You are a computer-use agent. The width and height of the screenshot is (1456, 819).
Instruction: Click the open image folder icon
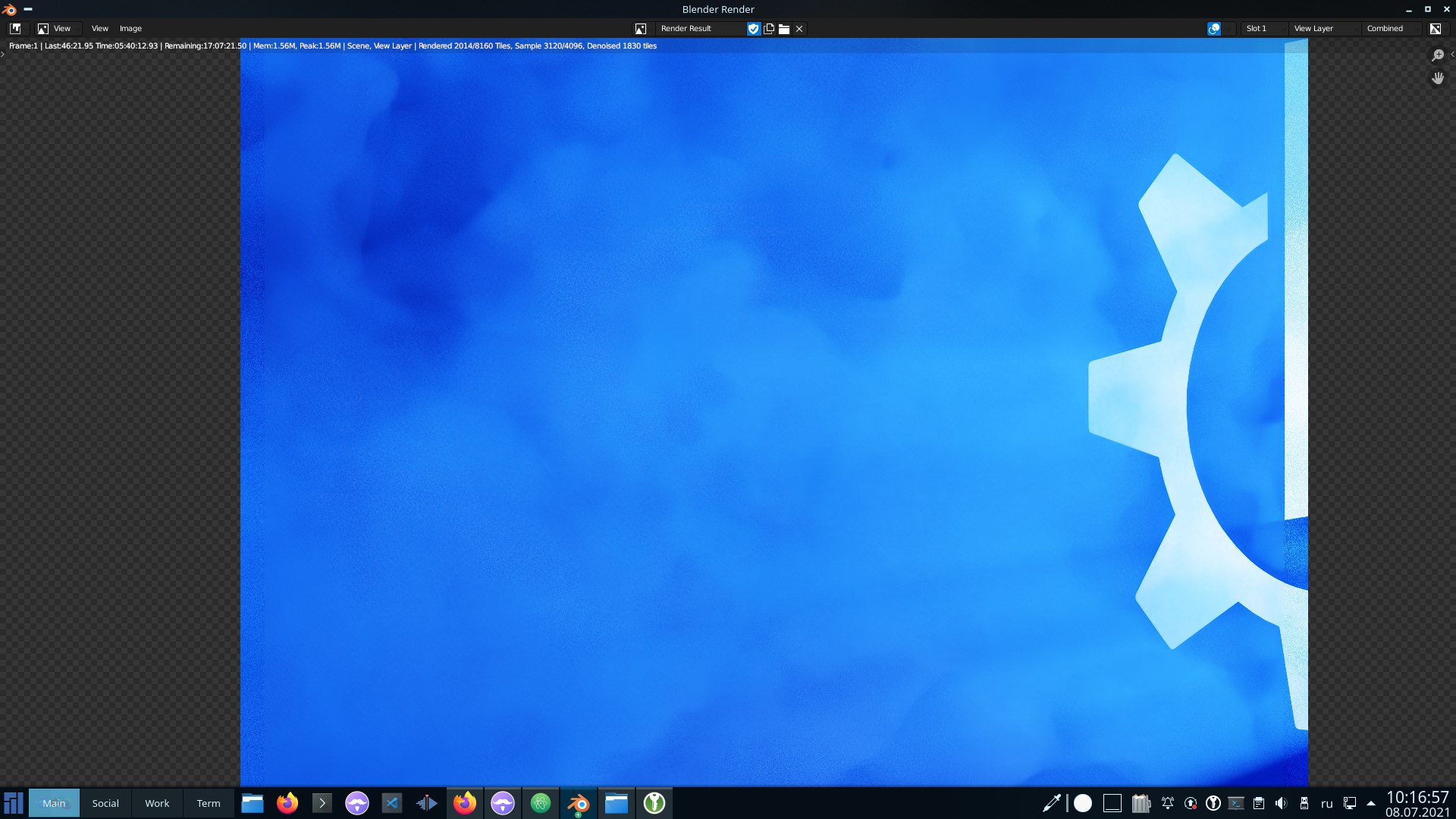coord(784,28)
